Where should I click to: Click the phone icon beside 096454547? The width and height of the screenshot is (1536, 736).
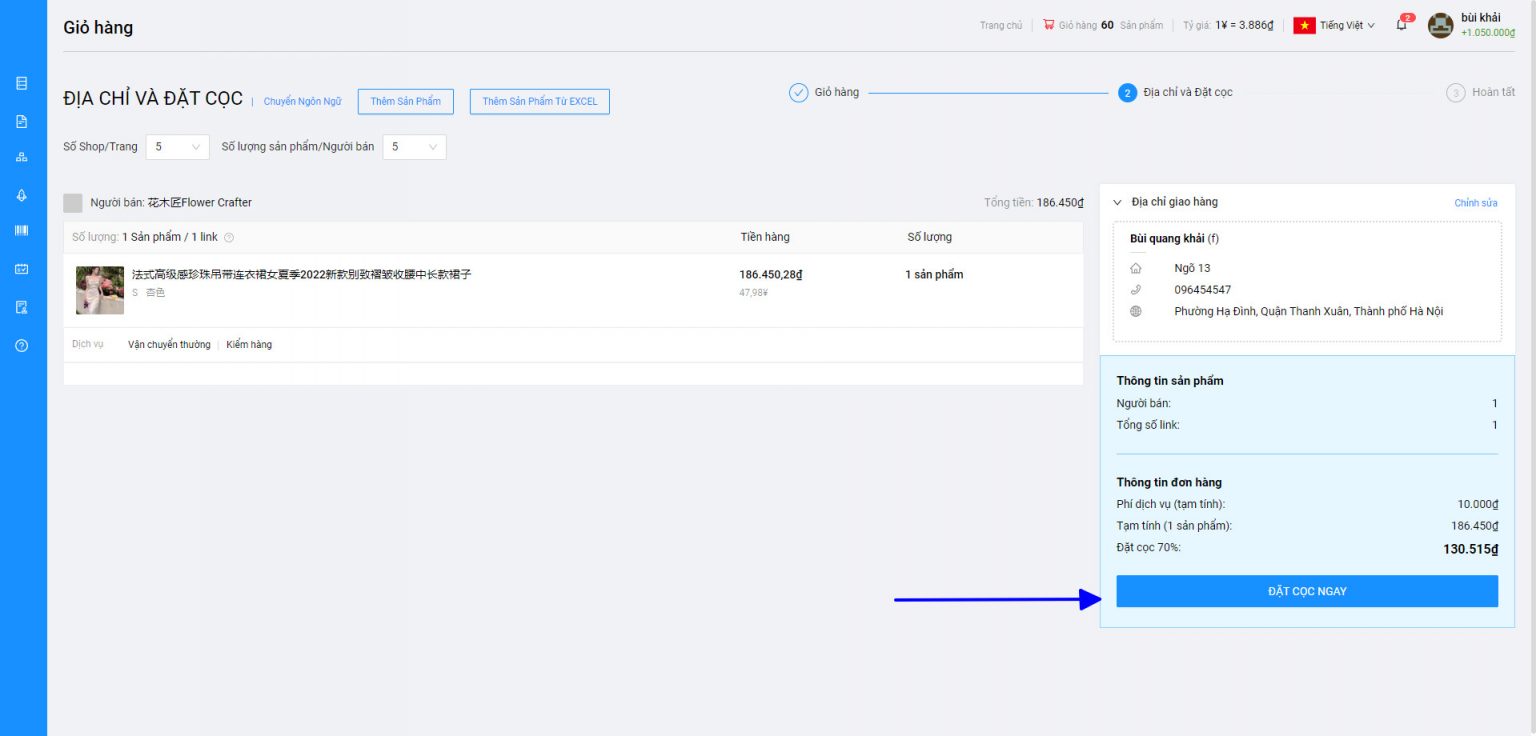[1135, 290]
